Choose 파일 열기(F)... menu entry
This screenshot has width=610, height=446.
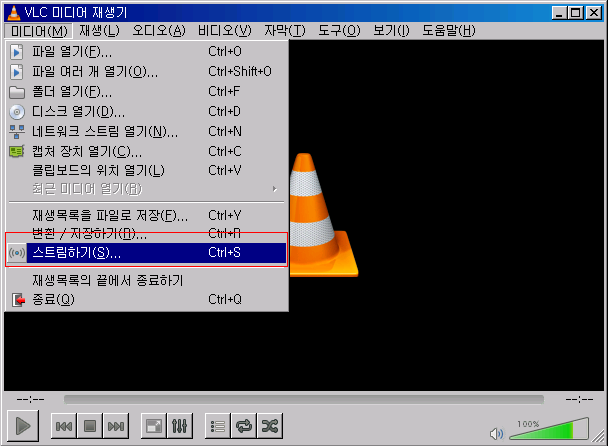pyautogui.click(x=147, y=51)
